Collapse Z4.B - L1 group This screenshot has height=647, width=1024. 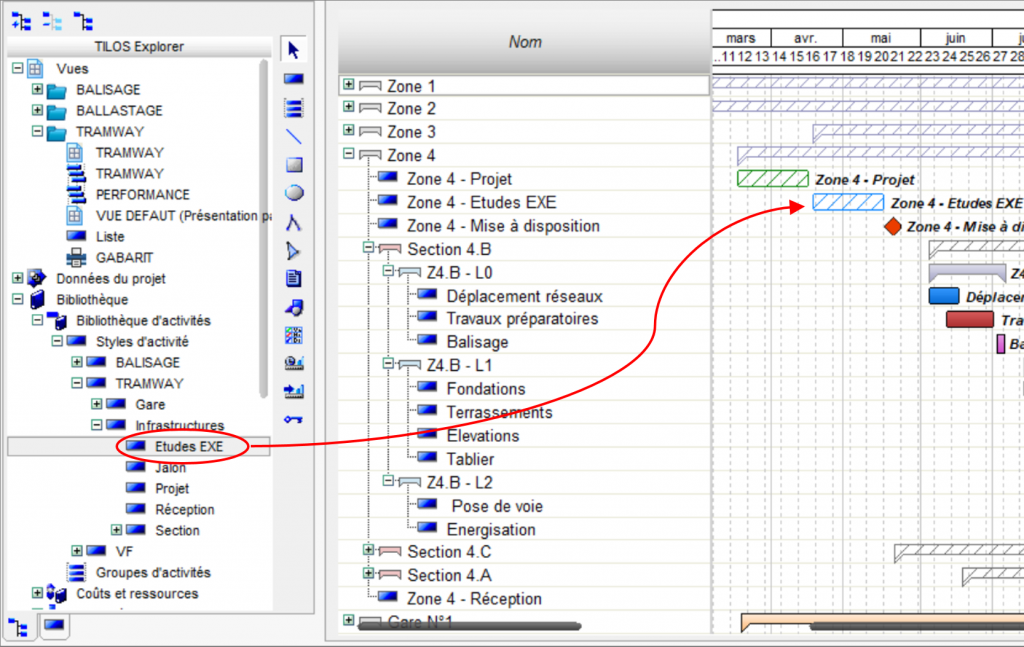(x=388, y=363)
